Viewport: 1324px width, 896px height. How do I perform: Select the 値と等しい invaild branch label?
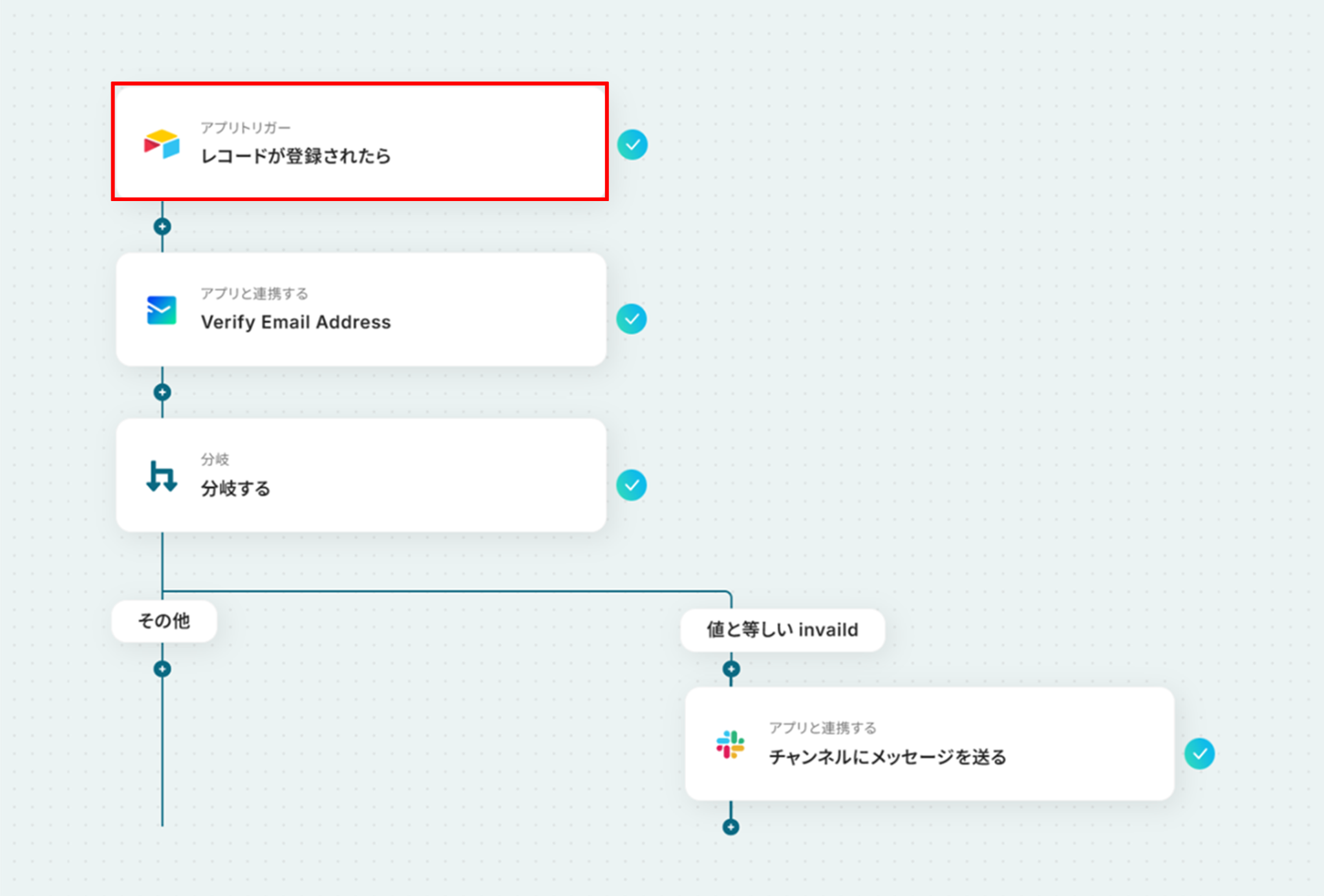pyautogui.click(x=782, y=630)
